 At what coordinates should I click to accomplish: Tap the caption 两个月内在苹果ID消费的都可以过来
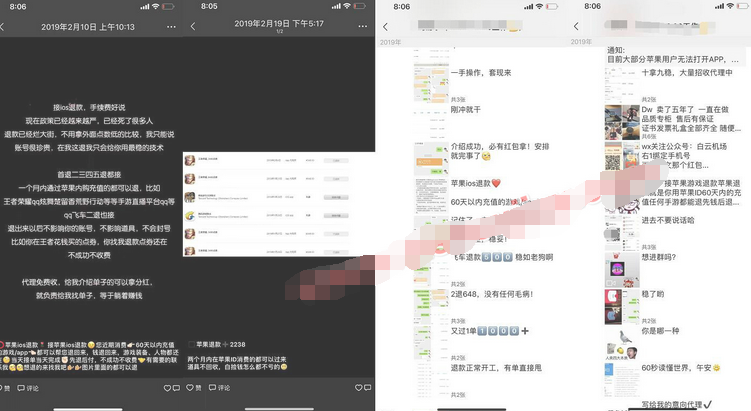[x=237, y=359]
